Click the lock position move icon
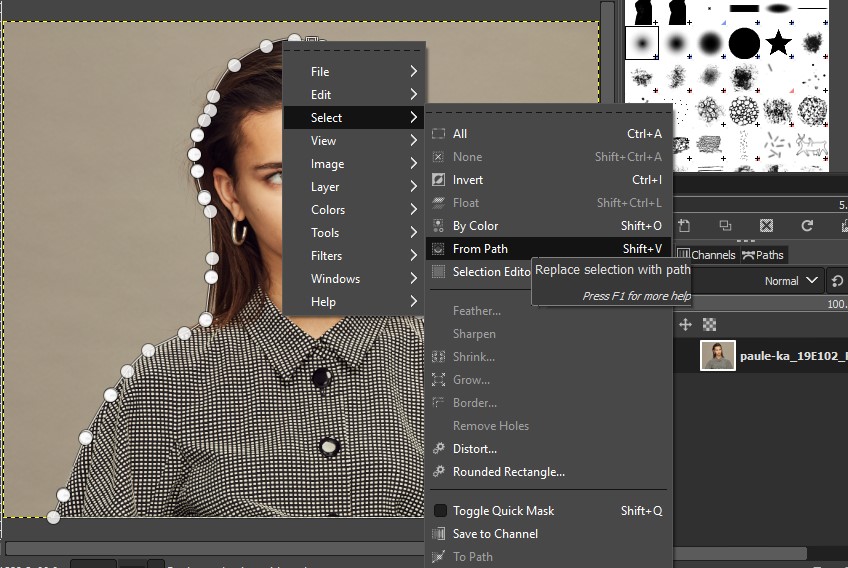Screen dimensions: 848x568 (x=685, y=324)
